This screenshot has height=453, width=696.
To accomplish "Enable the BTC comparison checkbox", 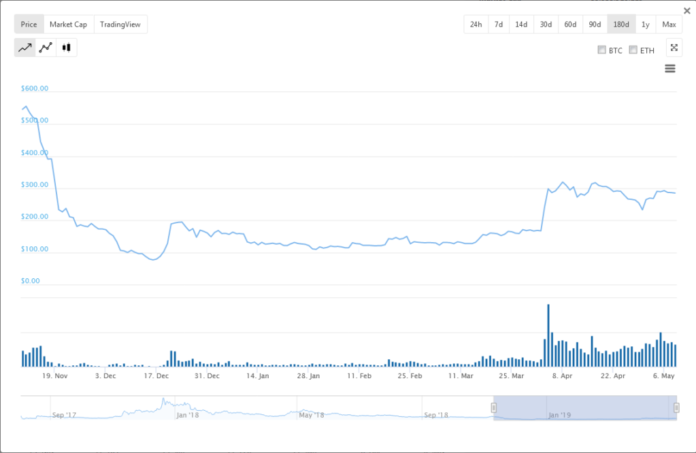I will (601, 50).
